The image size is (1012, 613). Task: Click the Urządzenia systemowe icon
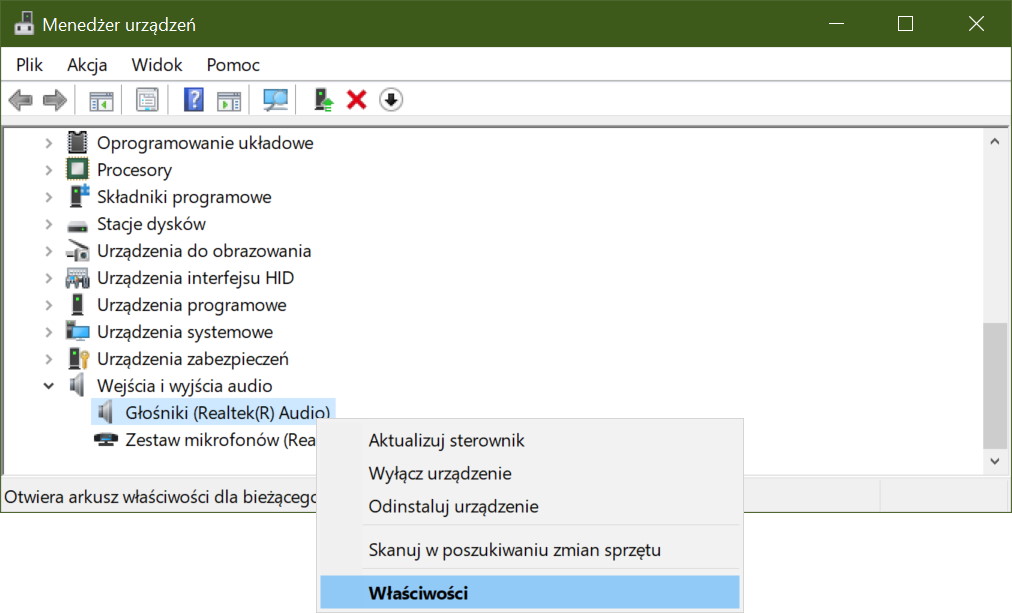pyautogui.click(x=77, y=332)
